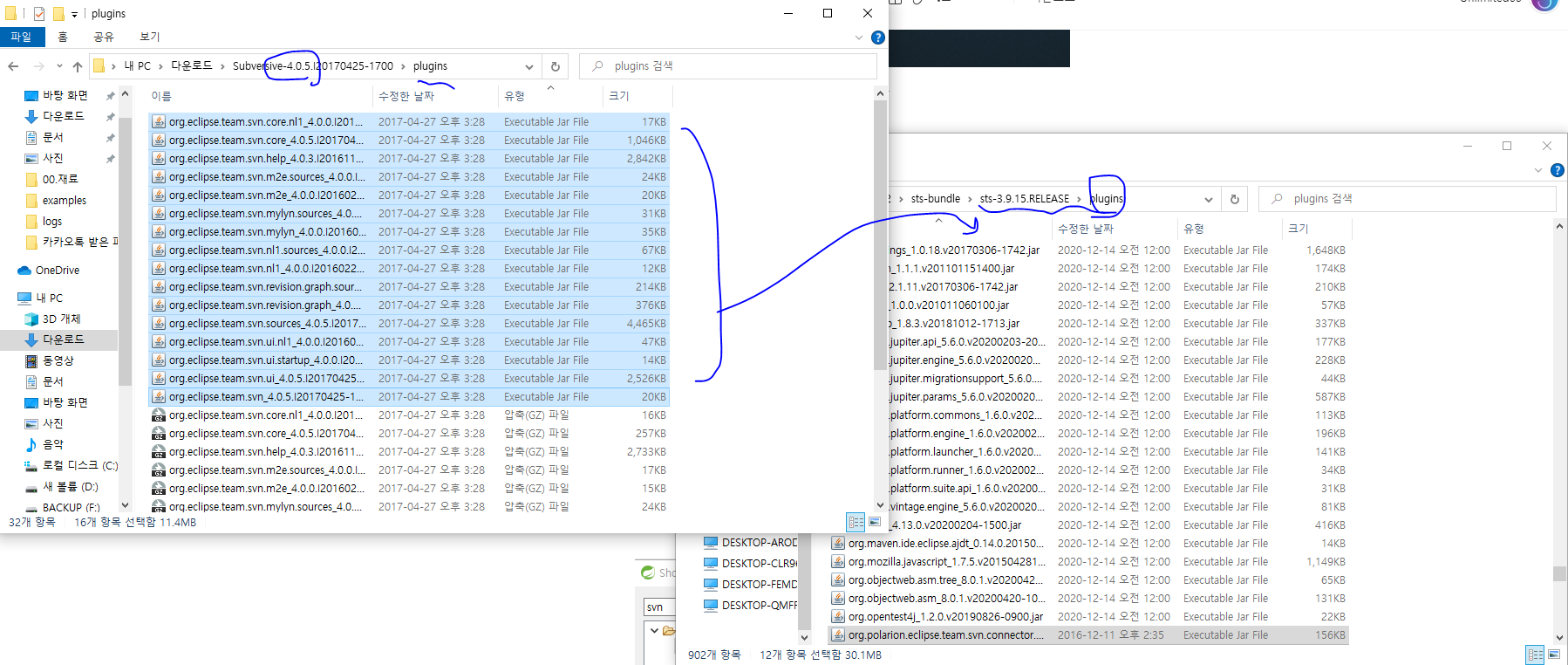Switch sts window to large icons view
1568x665 pixels.
[1554, 655]
